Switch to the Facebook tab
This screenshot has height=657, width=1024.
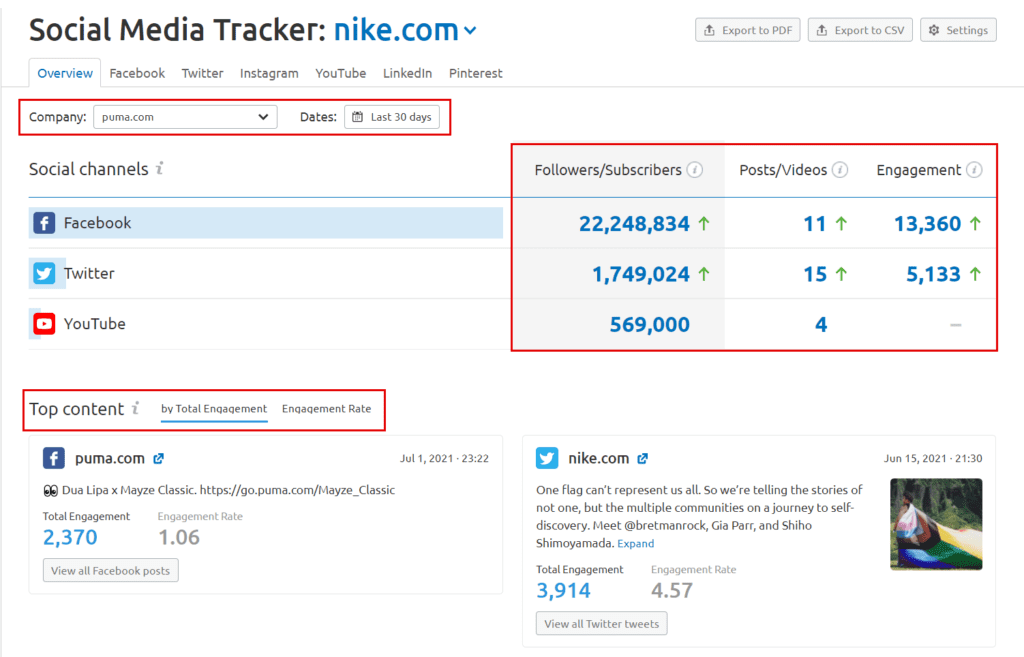pos(137,73)
